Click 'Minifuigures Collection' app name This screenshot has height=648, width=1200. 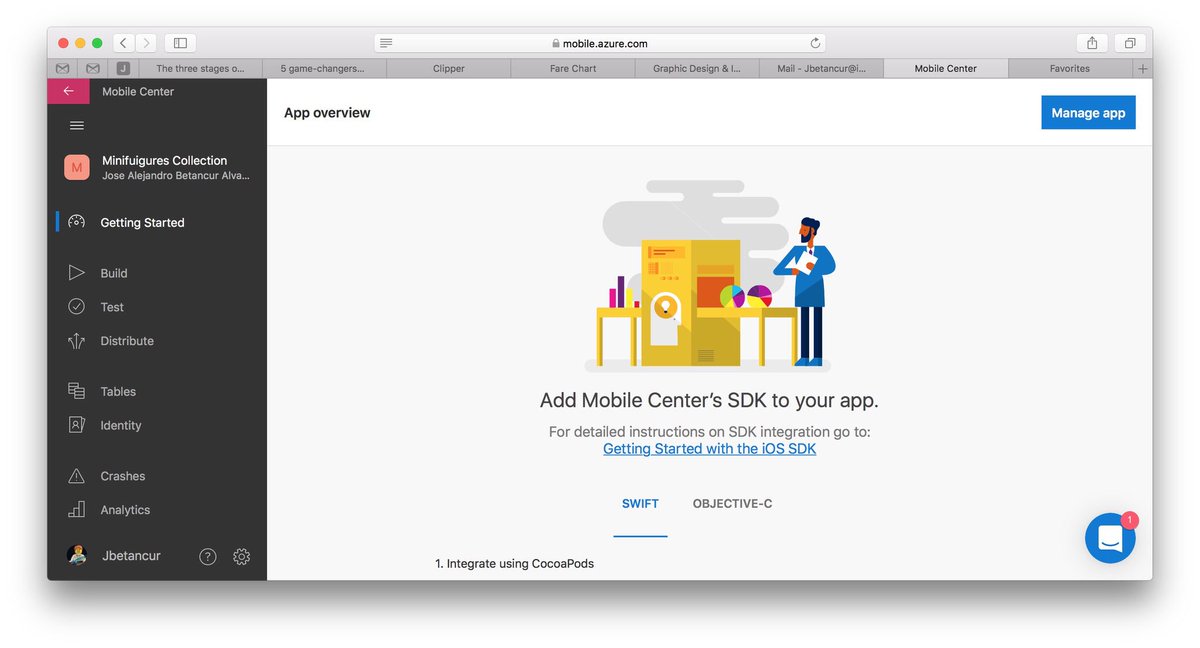coord(164,160)
